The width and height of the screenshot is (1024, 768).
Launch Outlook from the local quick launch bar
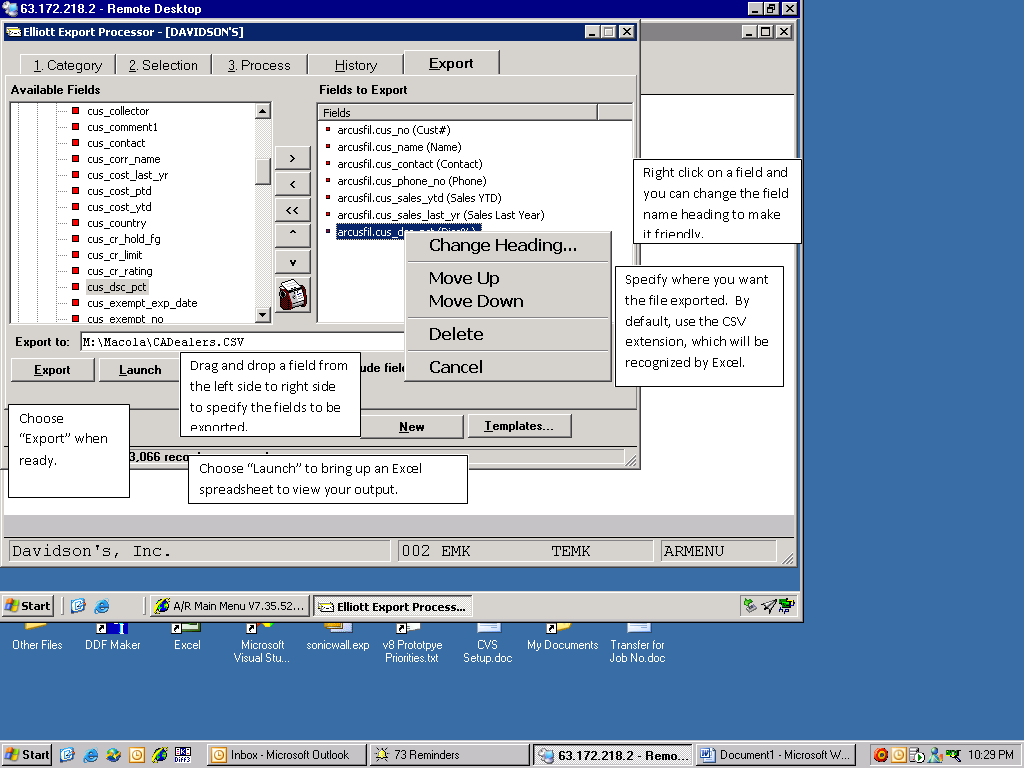pos(136,755)
